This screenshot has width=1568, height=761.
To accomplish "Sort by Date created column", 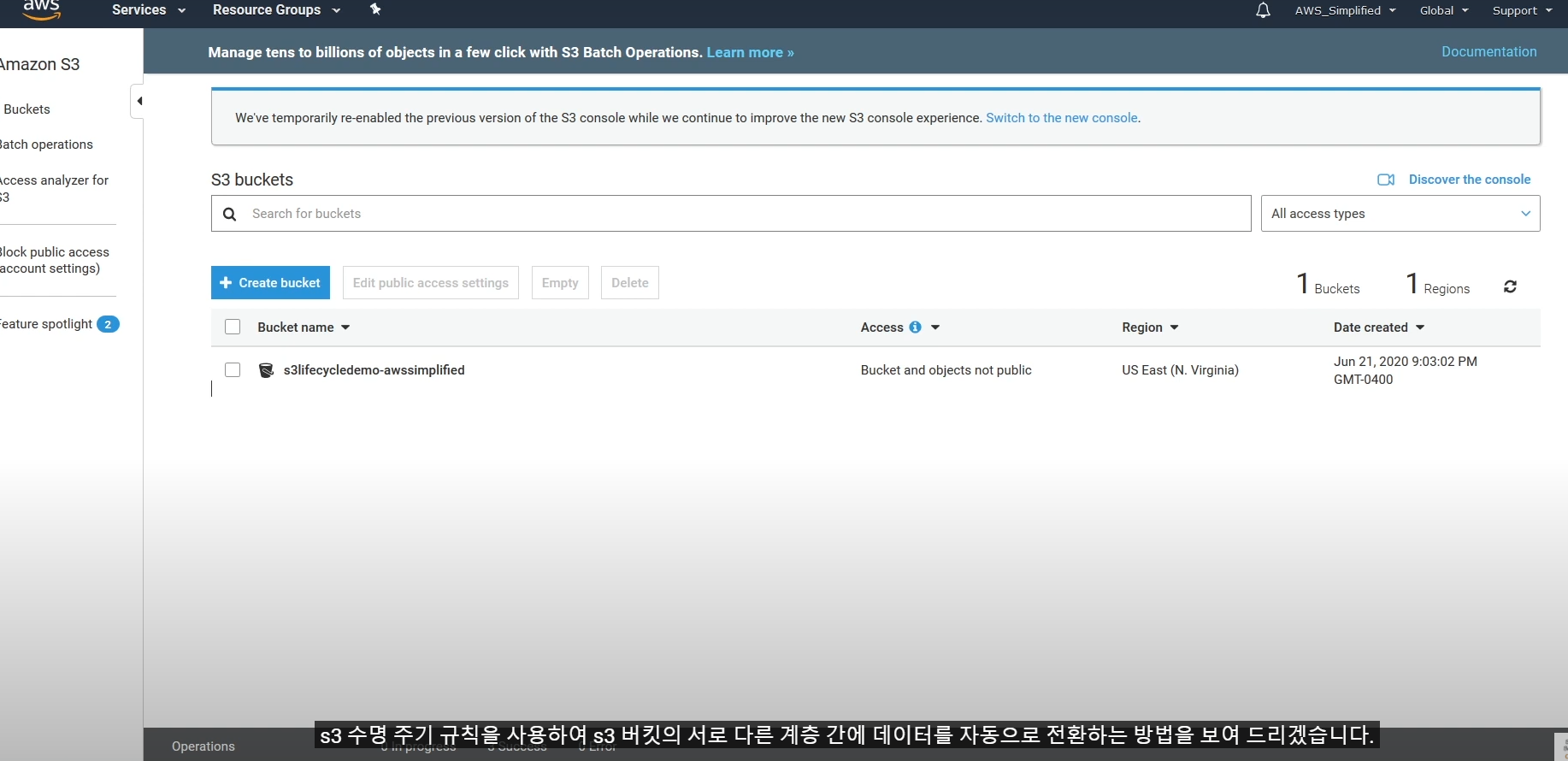I will pos(1379,327).
